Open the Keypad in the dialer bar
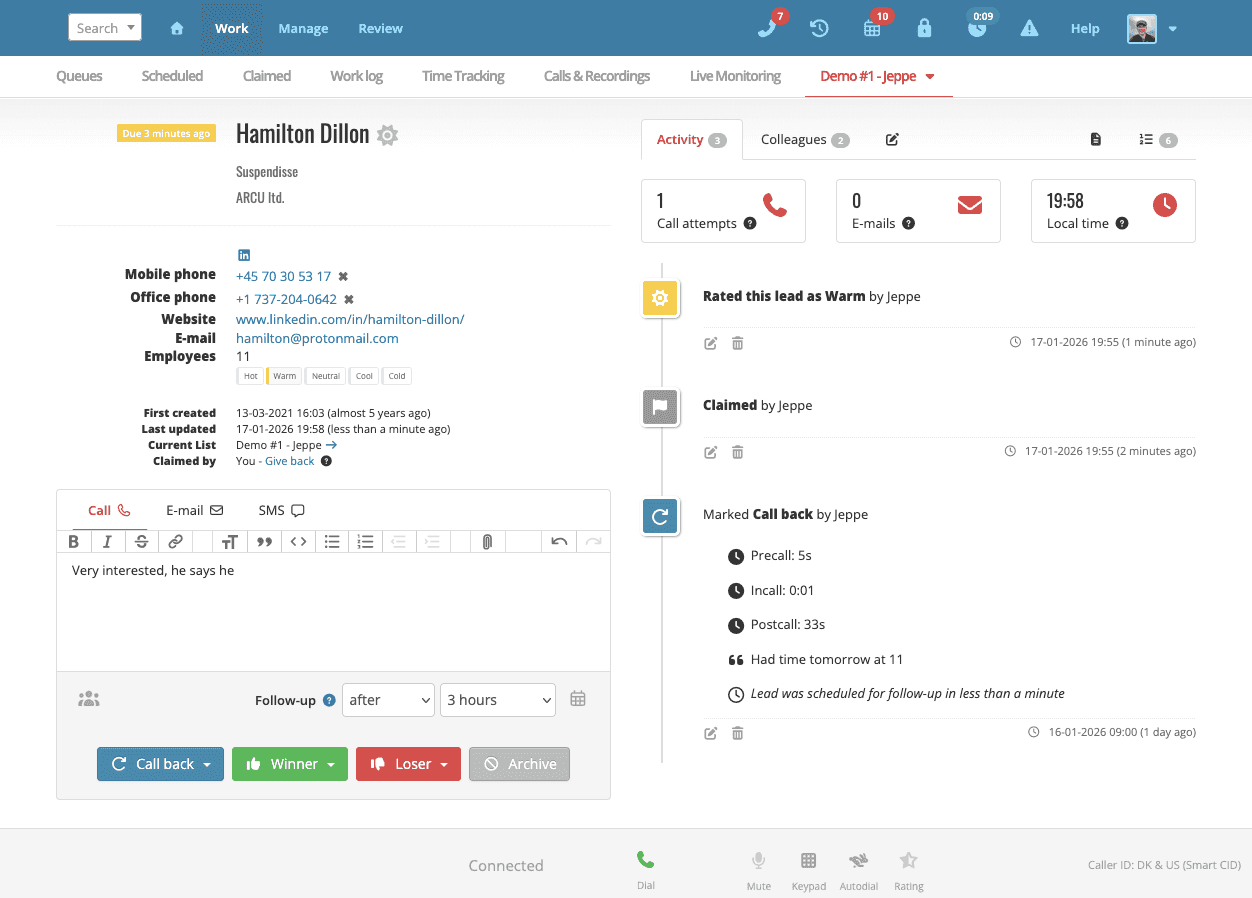The width and height of the screenshot is (1252, 898). click(808, 862)
